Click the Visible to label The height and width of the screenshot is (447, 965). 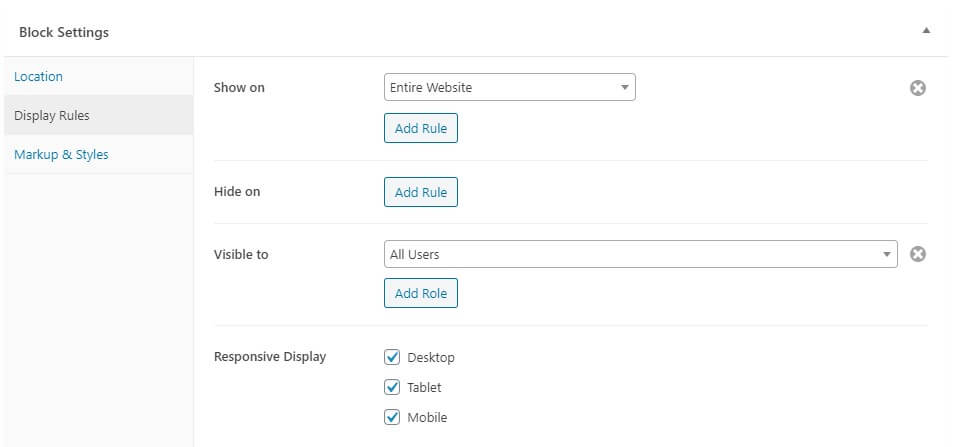(241, 254)
